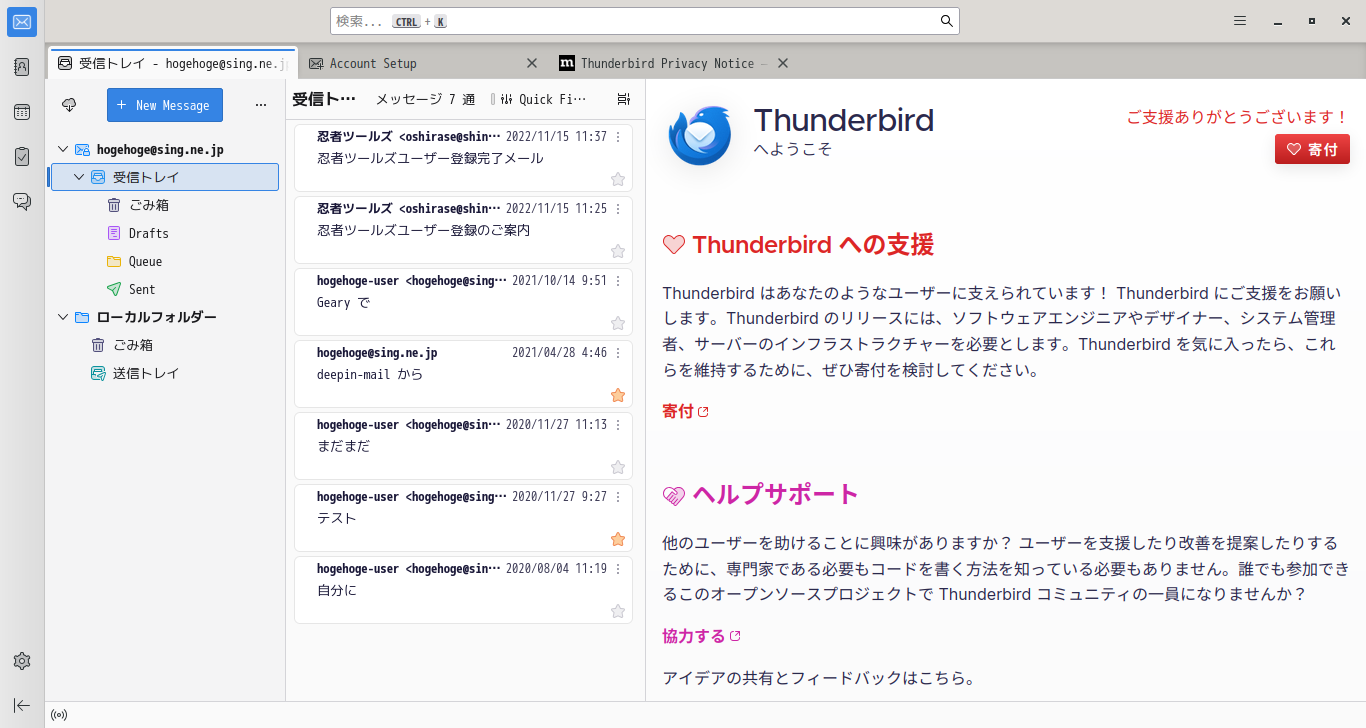Collapse the spaces toolbar
This screenshot has height=728, width=1366.
pyautogui.click(x=22, y=705)
